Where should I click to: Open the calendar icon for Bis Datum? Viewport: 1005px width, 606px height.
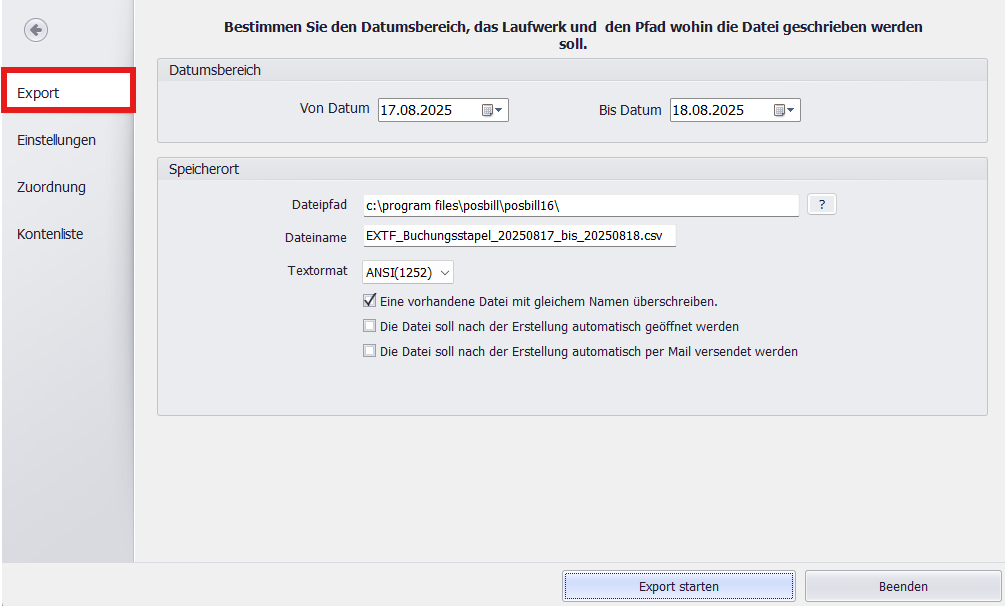click(779, 110)
